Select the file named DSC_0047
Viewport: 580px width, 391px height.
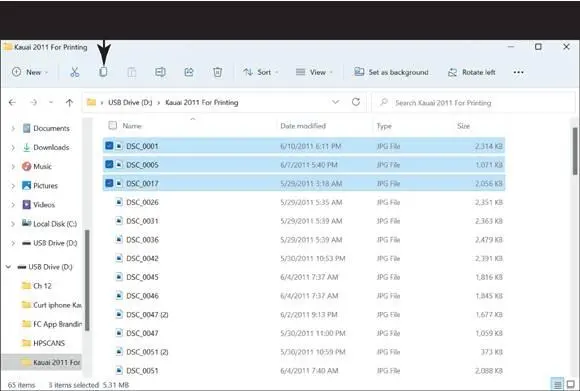(x=142, y=333)
